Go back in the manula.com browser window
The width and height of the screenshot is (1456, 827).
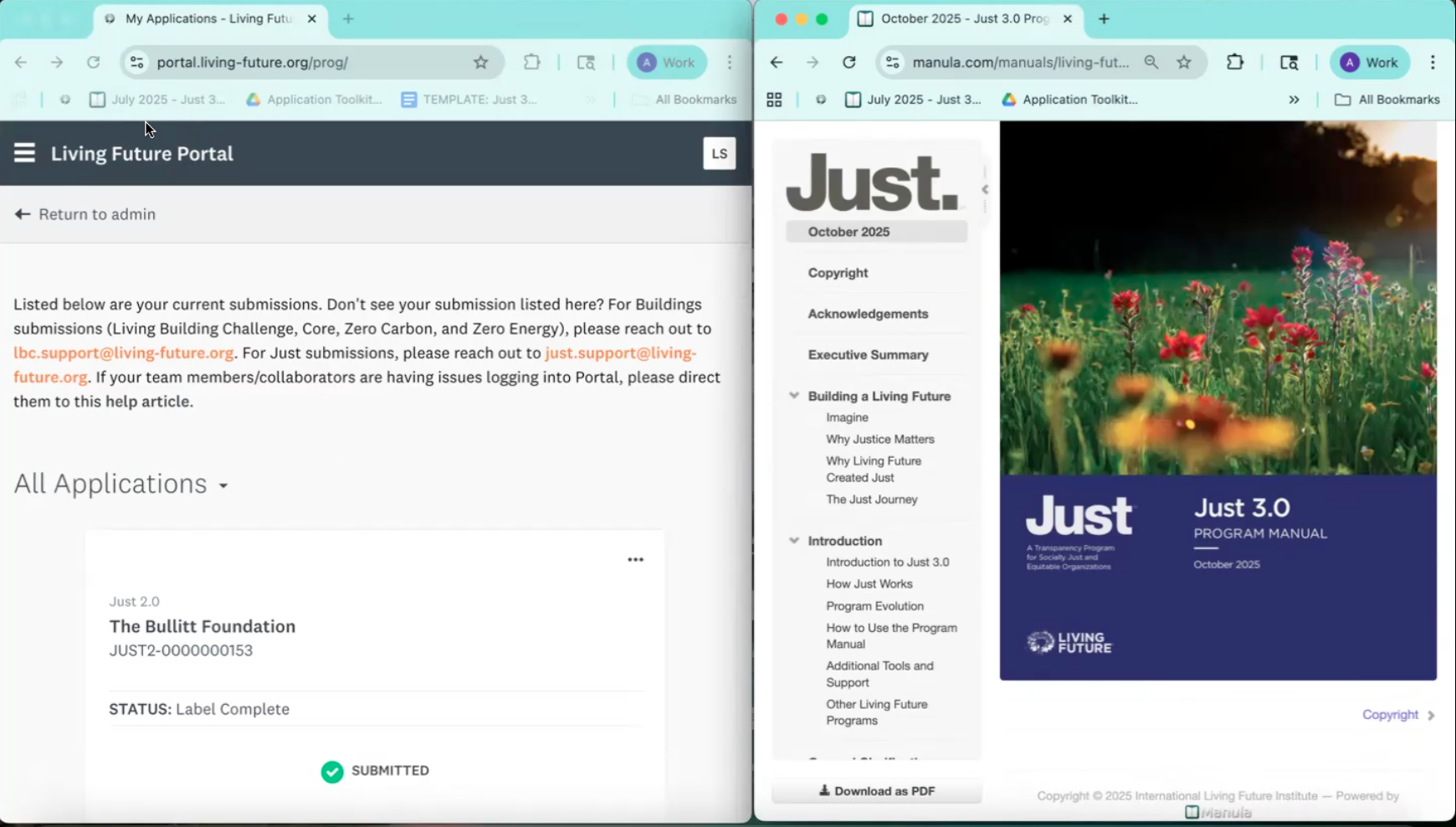pos(777,62)
